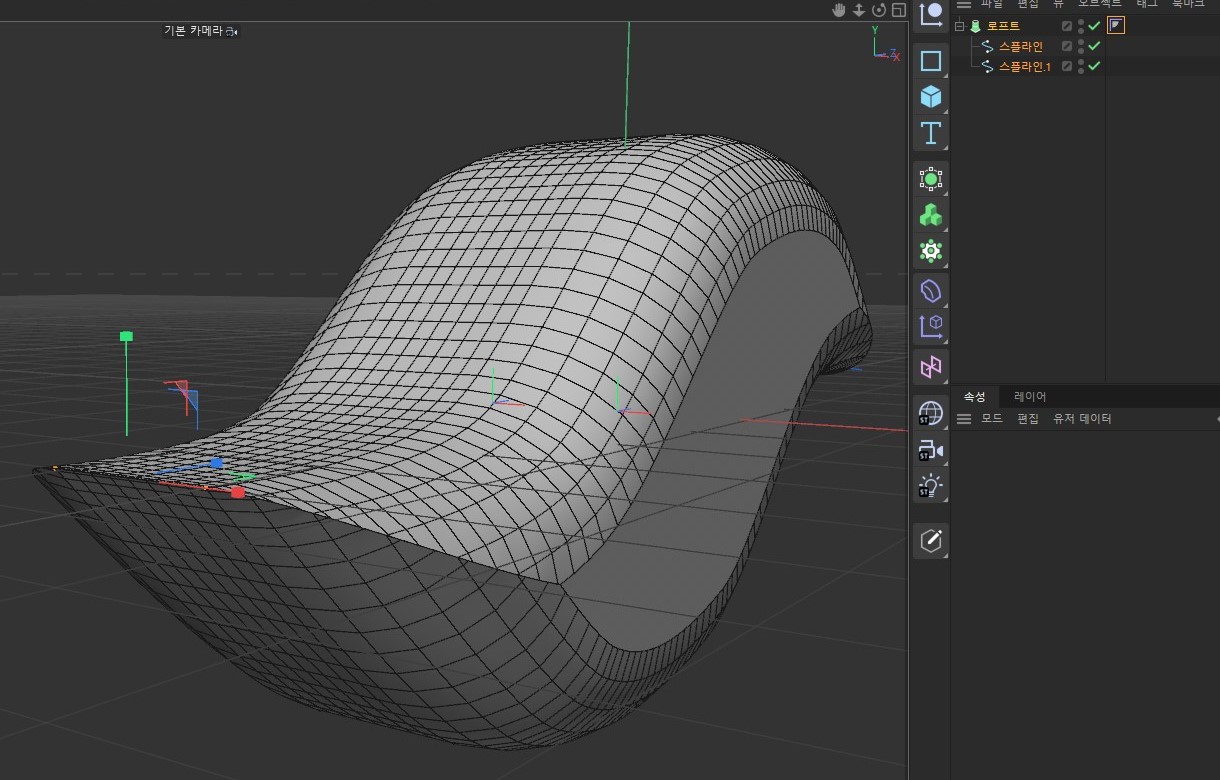Select the 로프트 object name

[1003, 26]
